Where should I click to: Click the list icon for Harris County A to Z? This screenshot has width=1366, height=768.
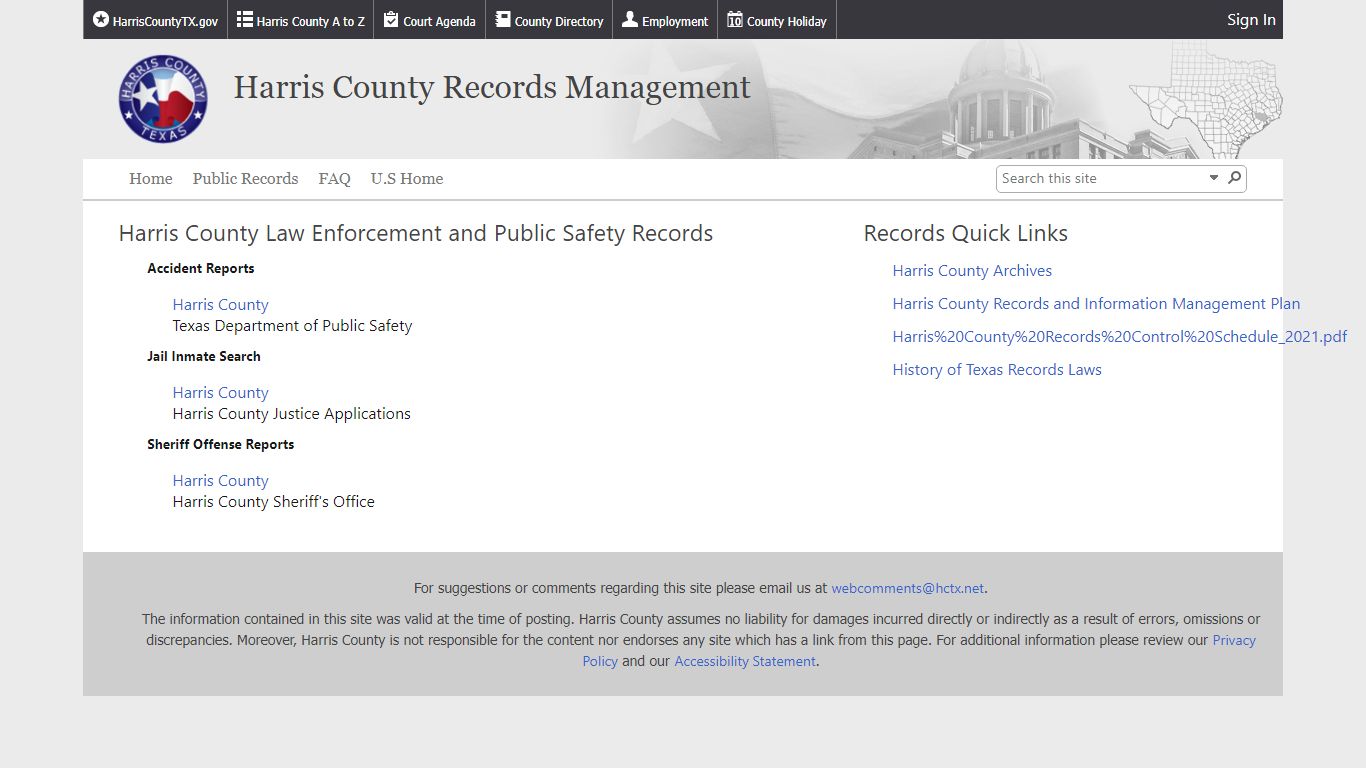[x=244, y=19]
